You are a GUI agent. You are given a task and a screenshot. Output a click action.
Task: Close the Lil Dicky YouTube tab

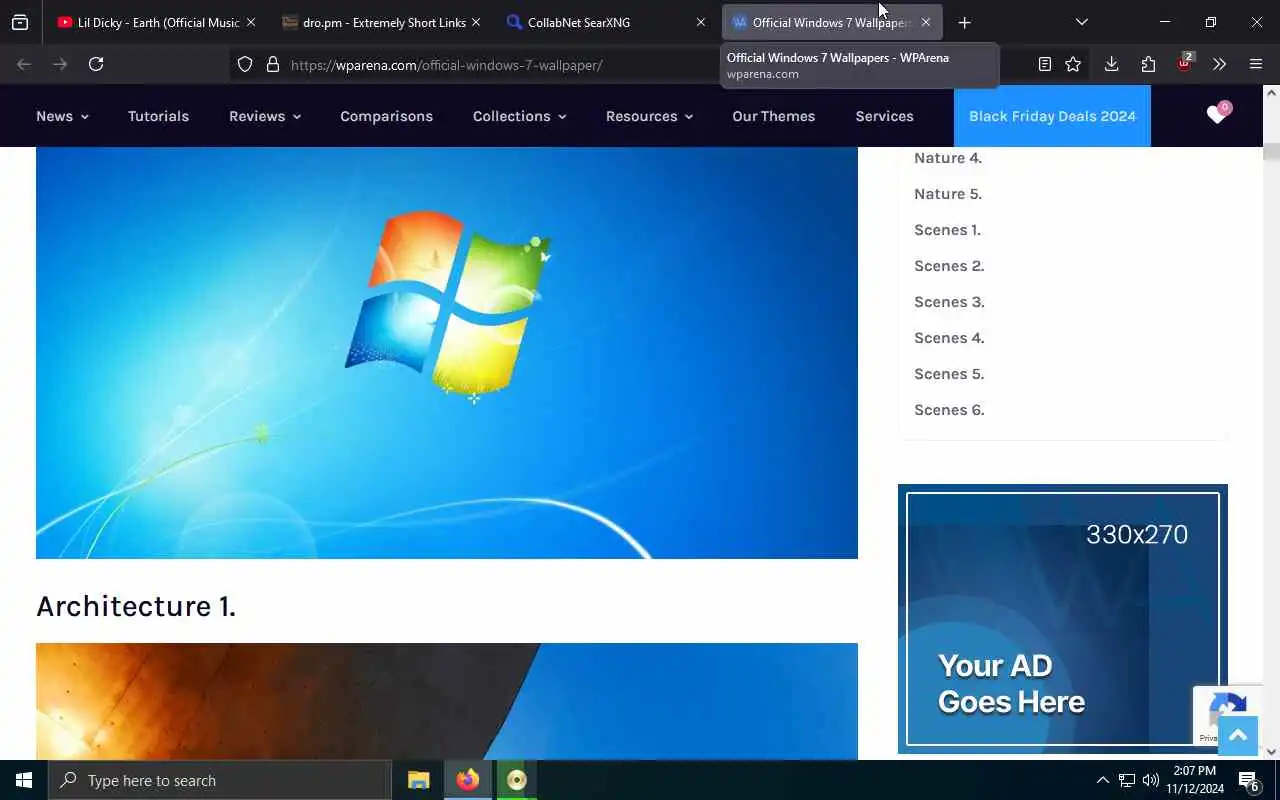pyautogui.click(x=251, y=22)
